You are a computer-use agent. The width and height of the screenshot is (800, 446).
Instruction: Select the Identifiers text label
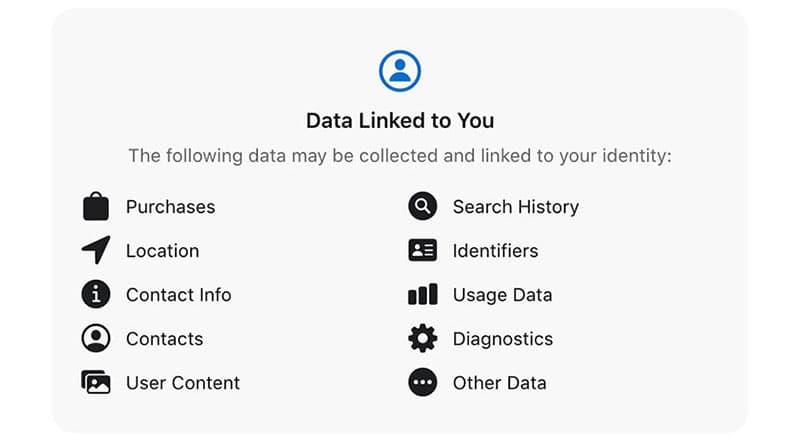(495, 251)
